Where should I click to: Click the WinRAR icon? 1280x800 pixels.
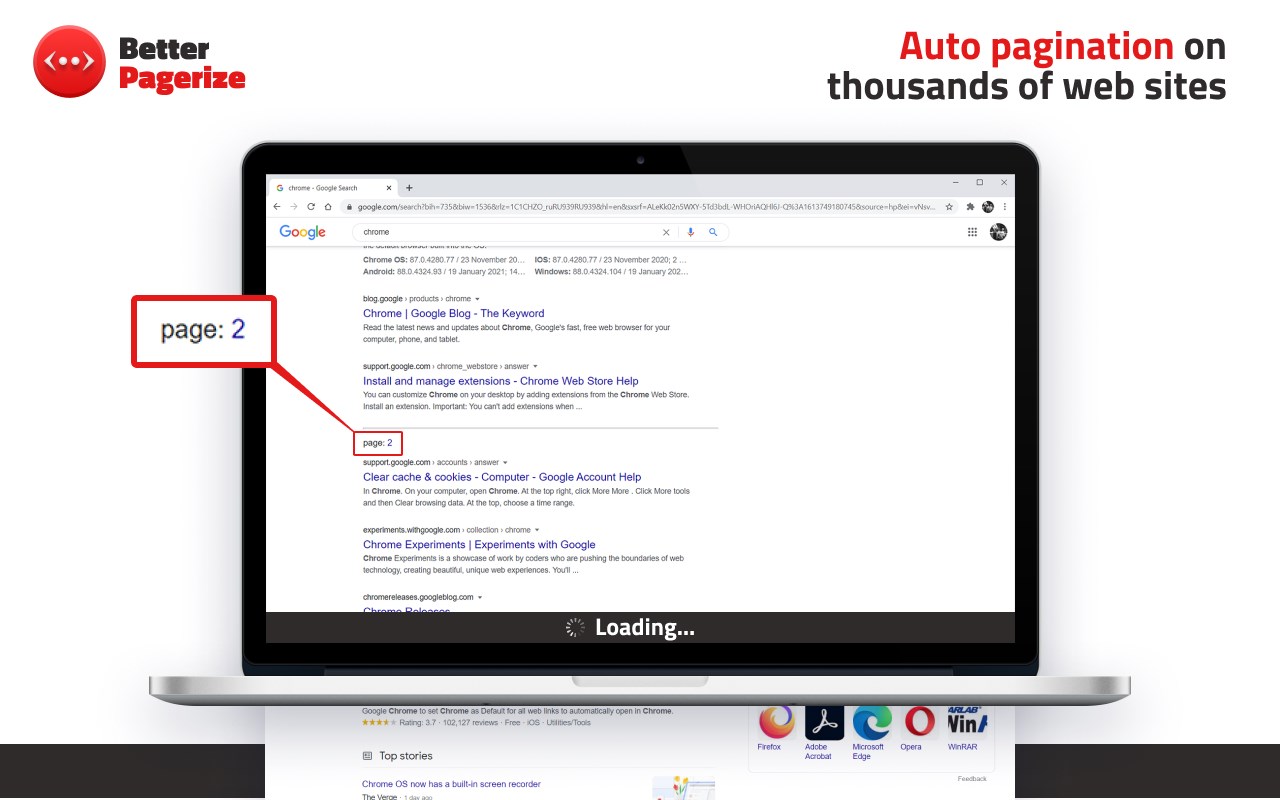point(967,721)
